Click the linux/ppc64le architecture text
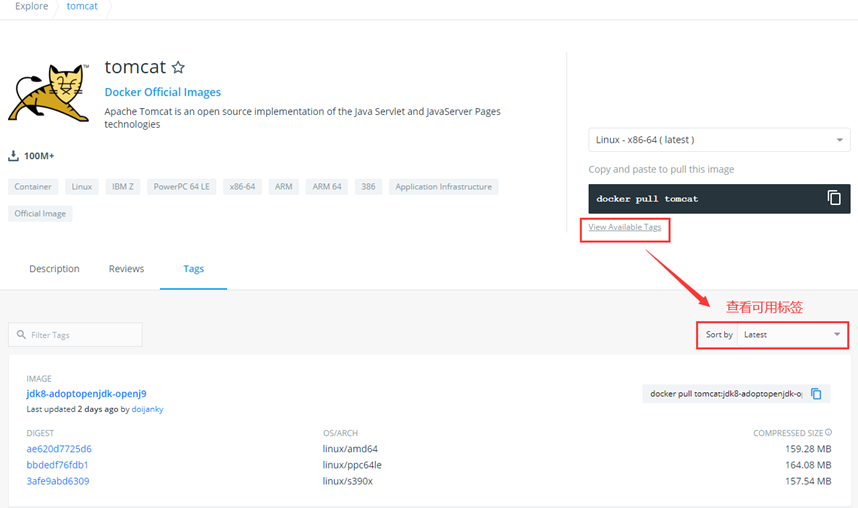Viewport: 858px width, 508px height. click(352, 465)
